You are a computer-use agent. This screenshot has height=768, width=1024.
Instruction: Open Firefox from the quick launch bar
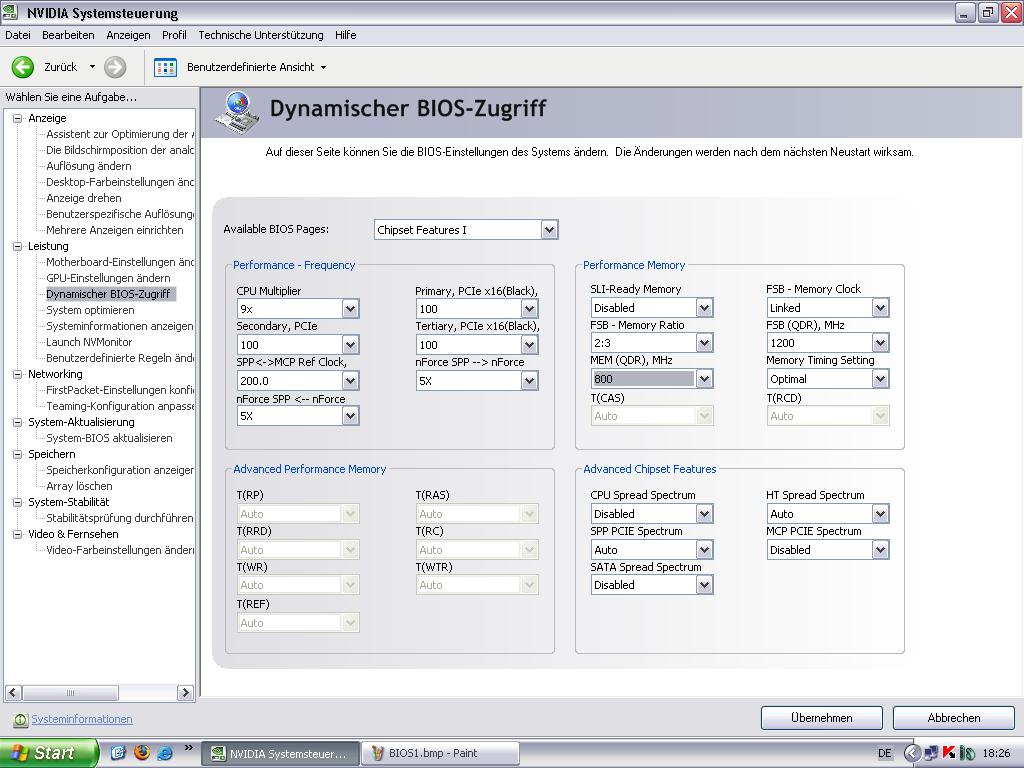point(142,753)
